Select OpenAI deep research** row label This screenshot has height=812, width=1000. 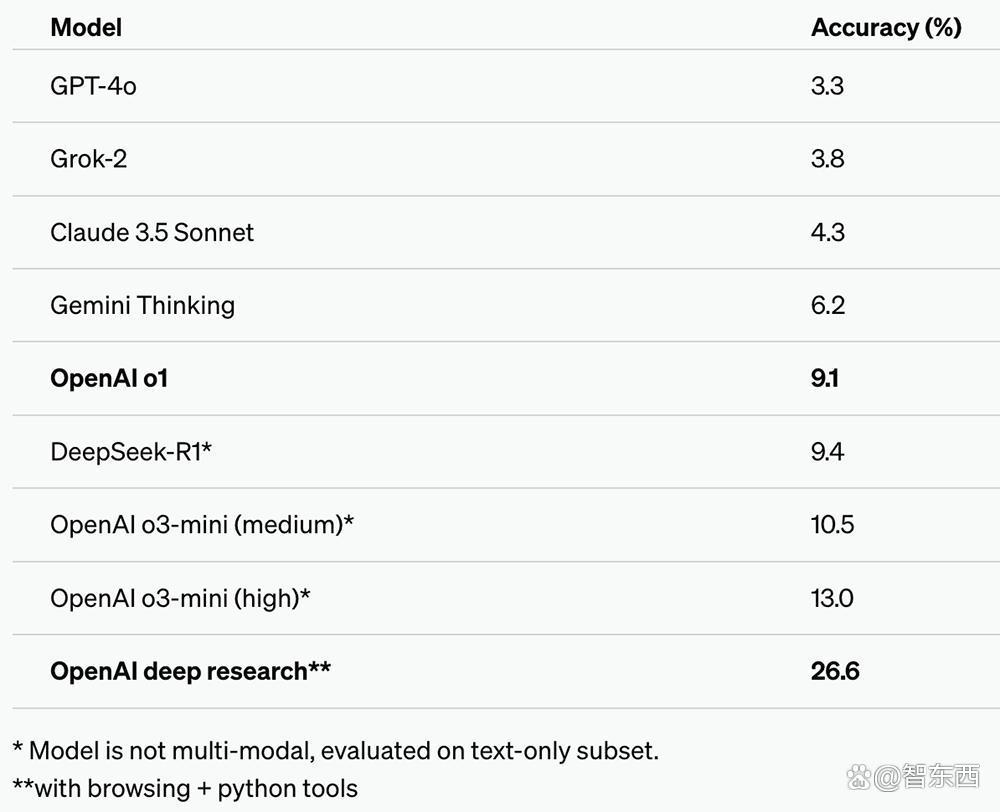[x=190, y=671]
